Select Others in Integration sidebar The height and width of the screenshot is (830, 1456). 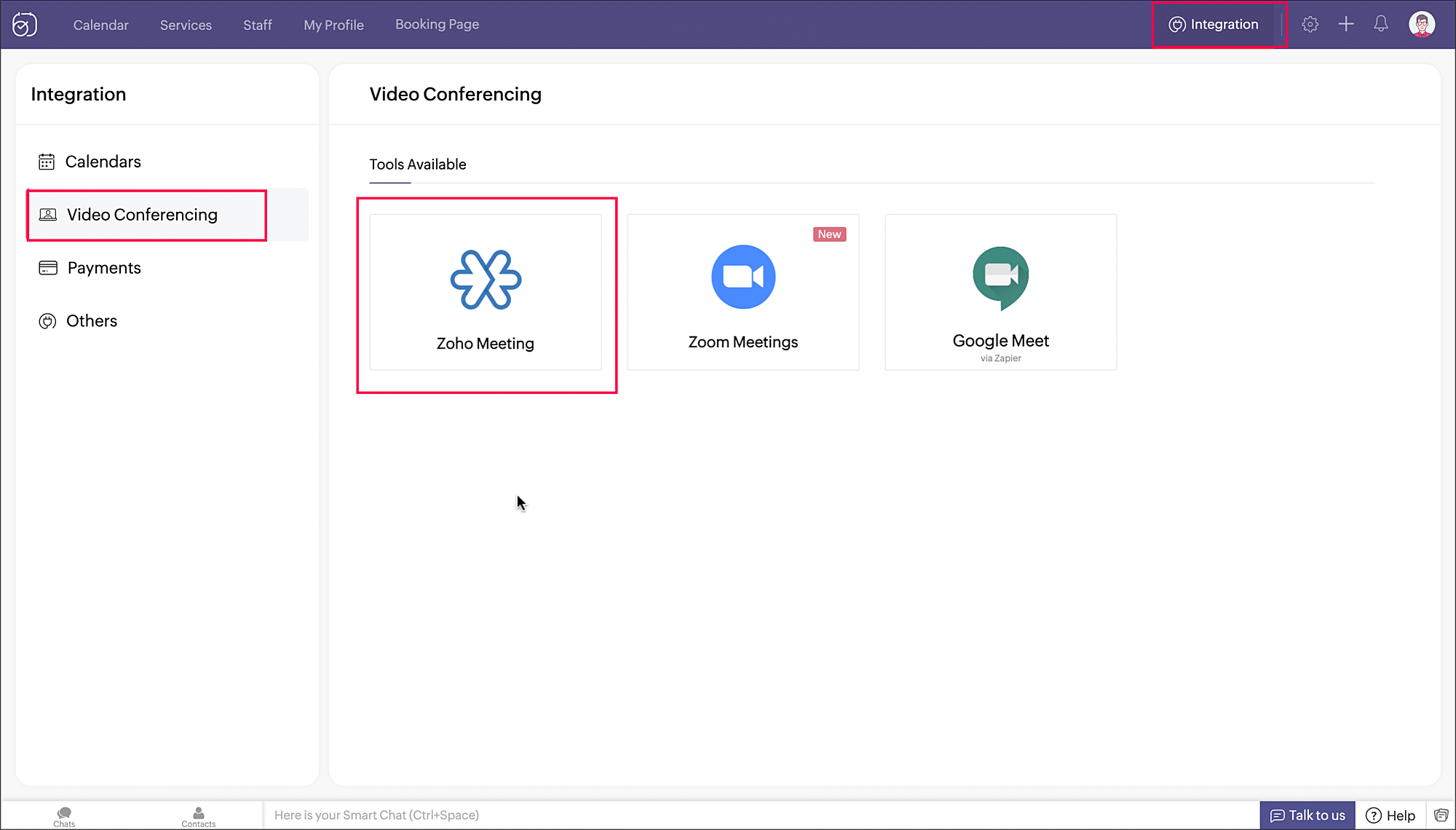167,321
